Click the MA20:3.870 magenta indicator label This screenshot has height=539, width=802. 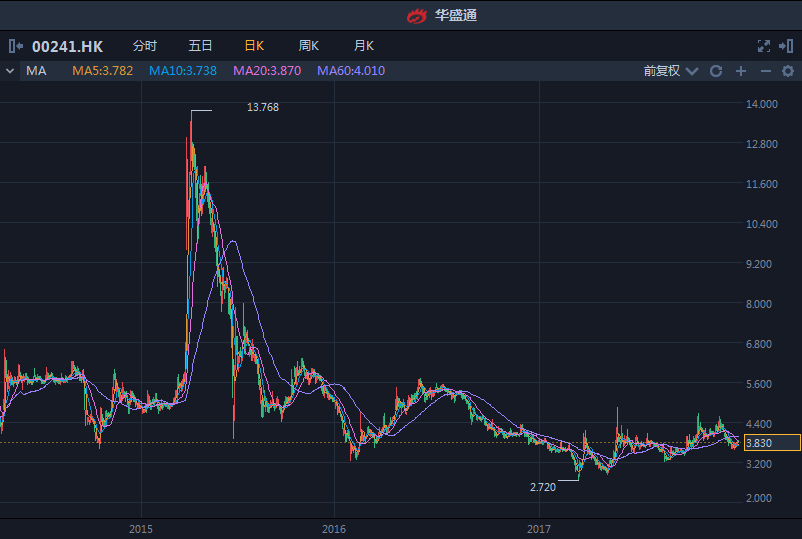click(268, 71)
